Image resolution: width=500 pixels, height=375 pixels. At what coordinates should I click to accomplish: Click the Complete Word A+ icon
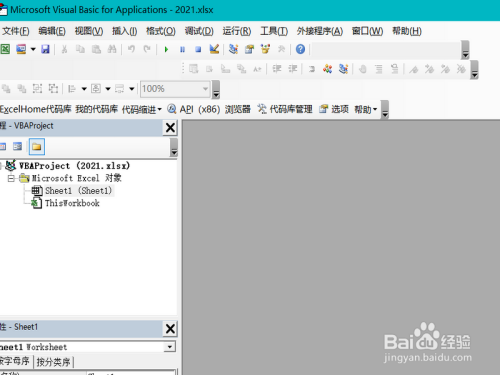257,69
